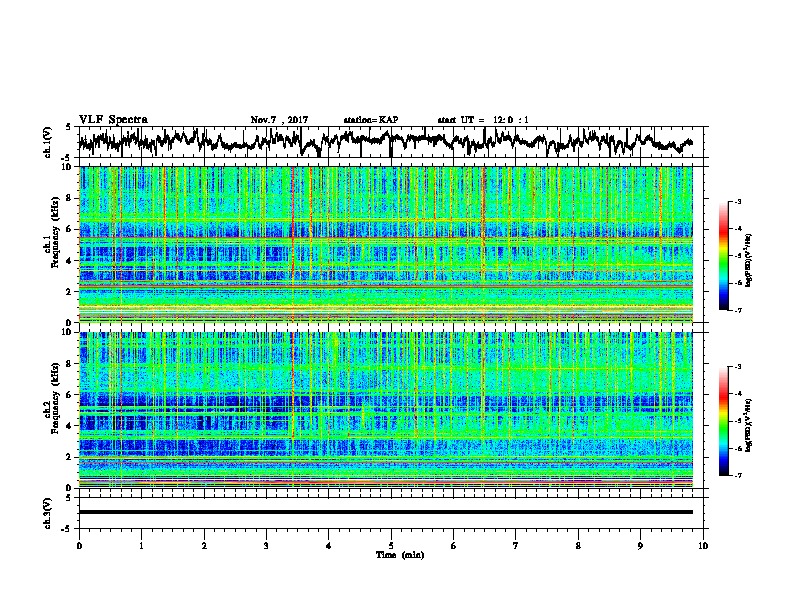Image resolution: width=792 pixels, height=612 pixels.
Task: Click the ch.1 'Frequency (kHz)' axis label
Action: pos(55,233)
